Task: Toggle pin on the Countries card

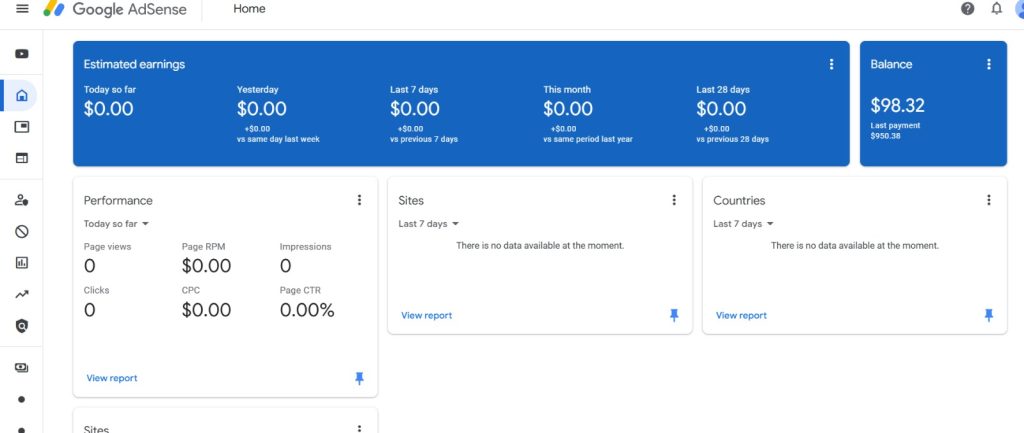Action: (x=989, y=315)
